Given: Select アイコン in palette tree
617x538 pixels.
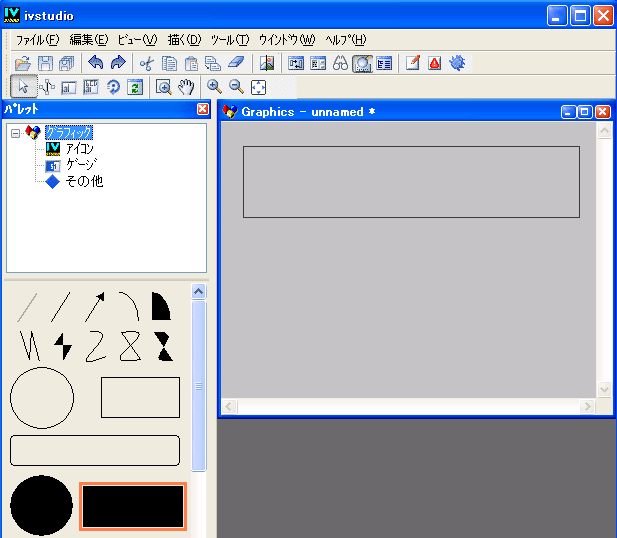Looking at the screenshot, I should (x=79, y=148).
